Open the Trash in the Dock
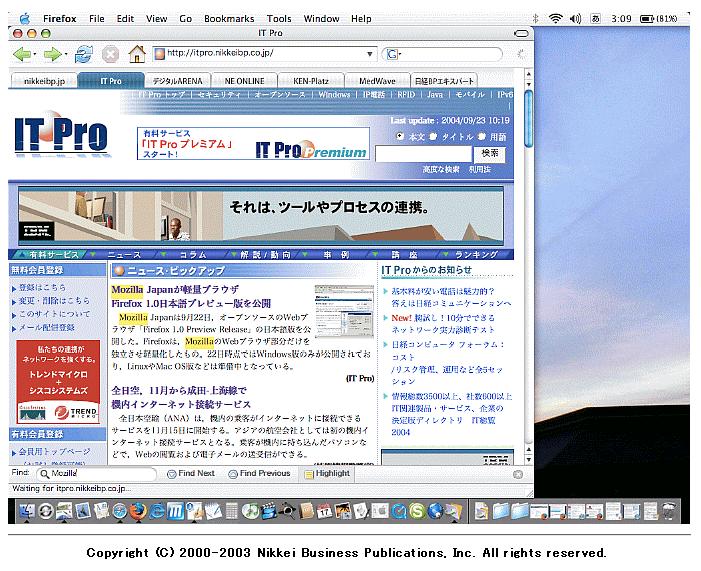701x571 pixels. (x=668, y=511)
